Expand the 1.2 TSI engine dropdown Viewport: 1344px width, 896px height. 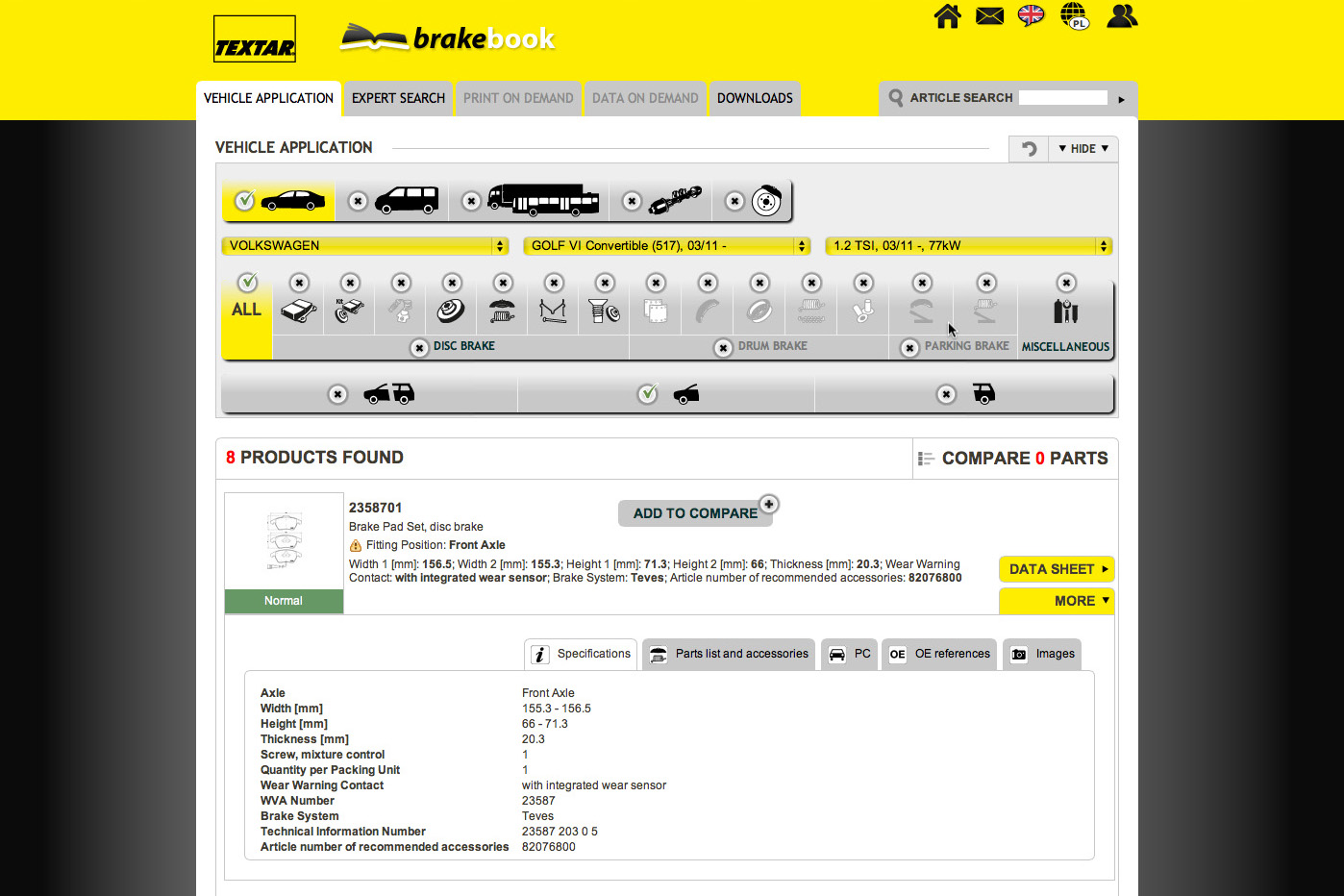pos(968,246)
